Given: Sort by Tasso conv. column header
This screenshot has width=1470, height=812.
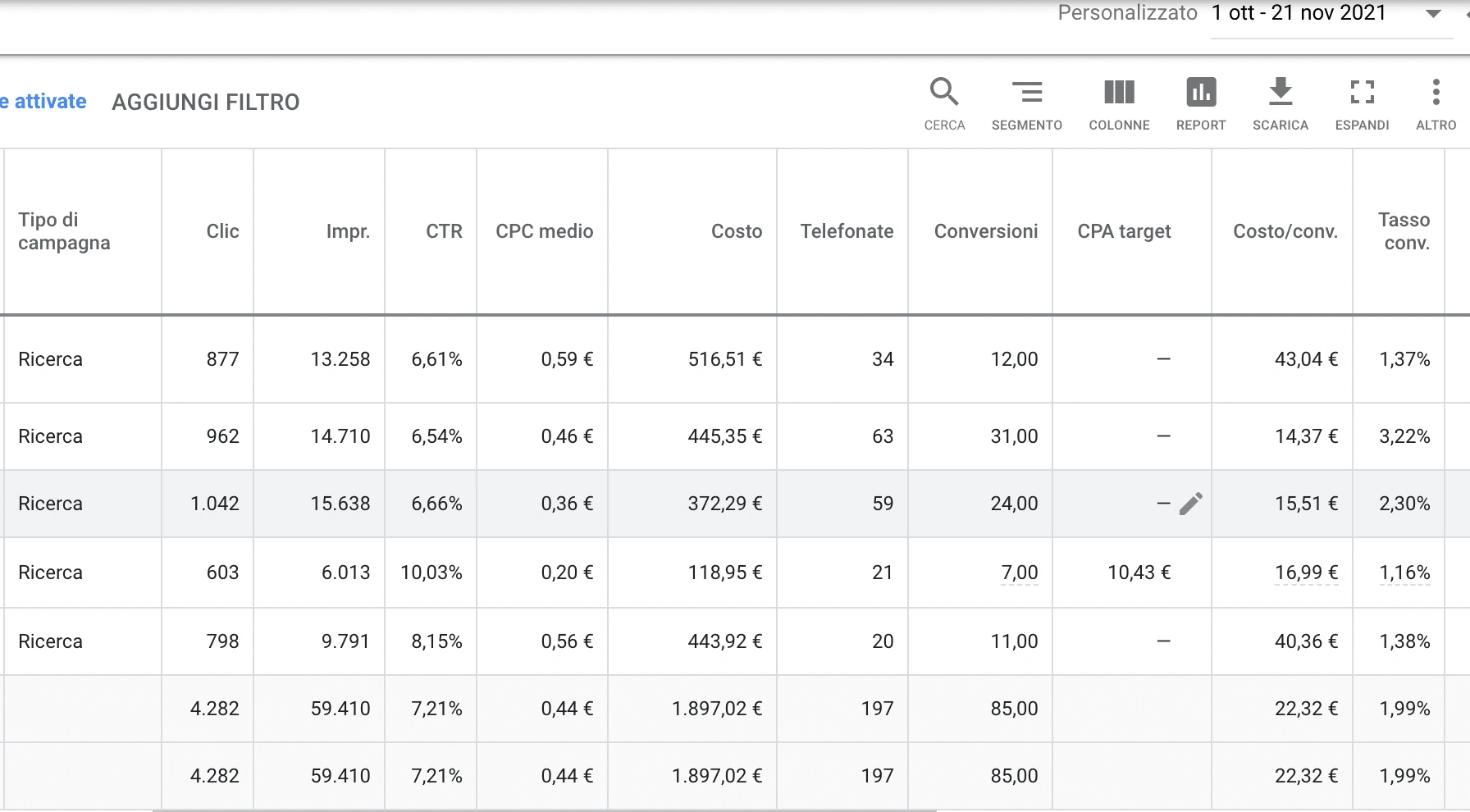Looking at the screenshot, I should [1404, 231].
